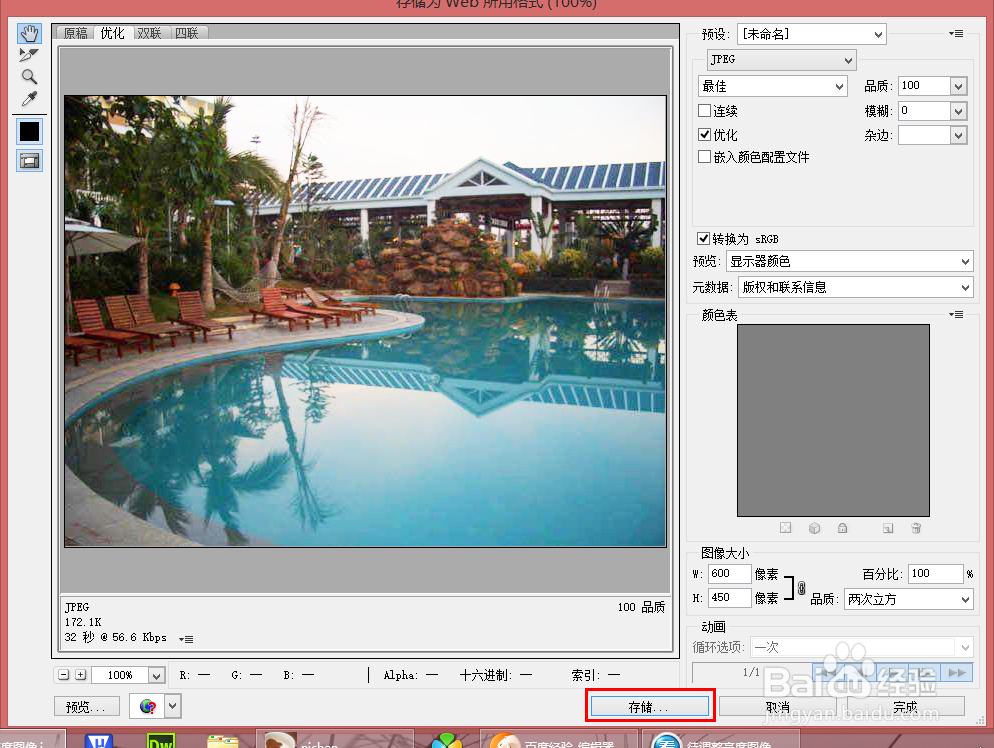
Task: Open the browser selection dropdown arrow
Action: pos(173,706)
